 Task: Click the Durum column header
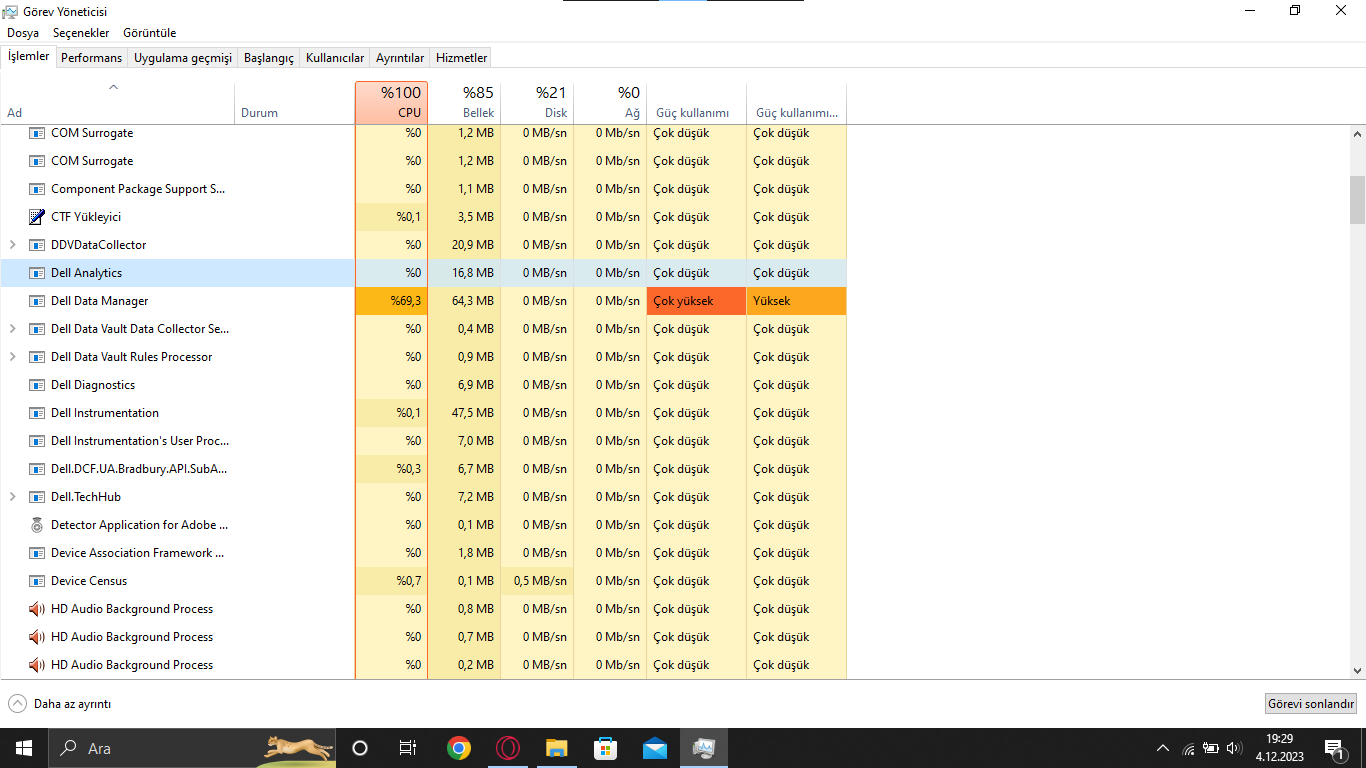point(295,103)
